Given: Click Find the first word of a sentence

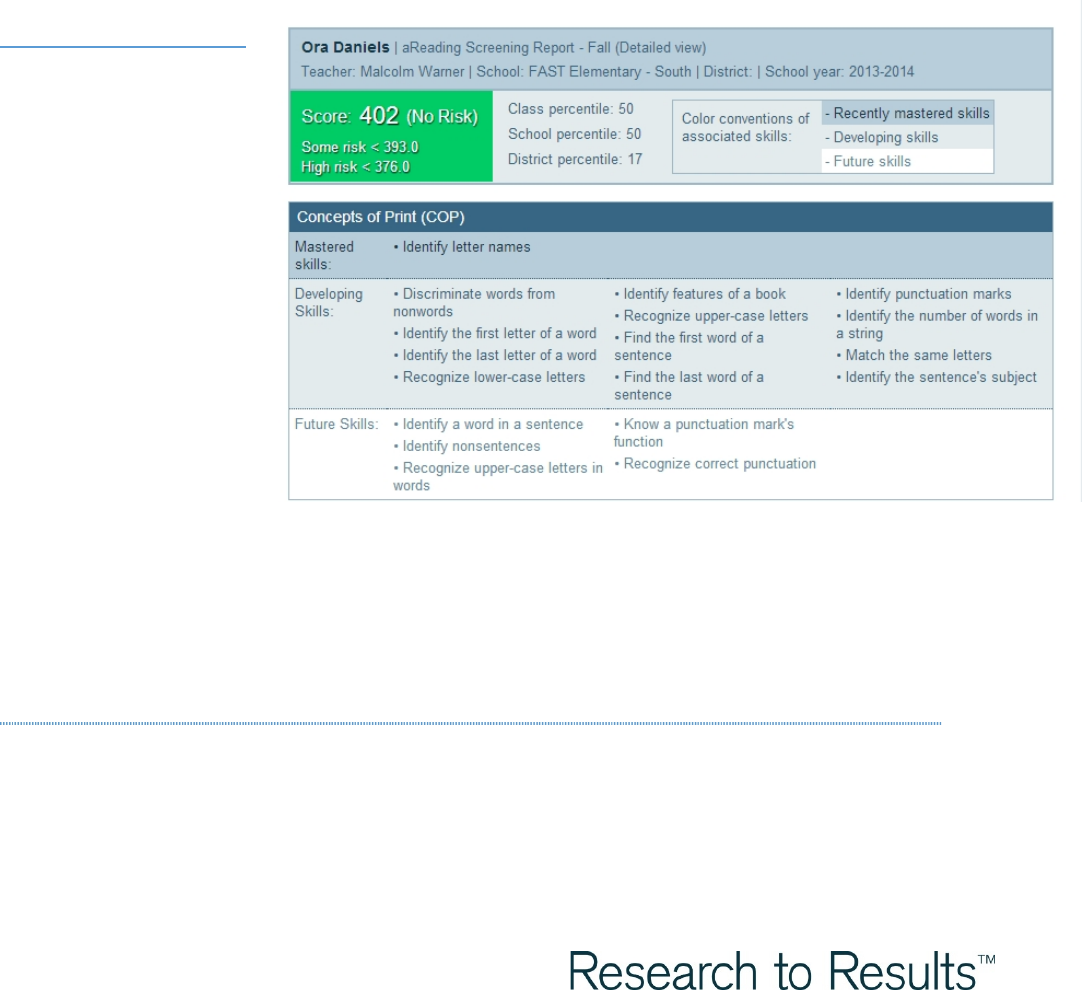Looking at the screenshot, I should [689, 346].
